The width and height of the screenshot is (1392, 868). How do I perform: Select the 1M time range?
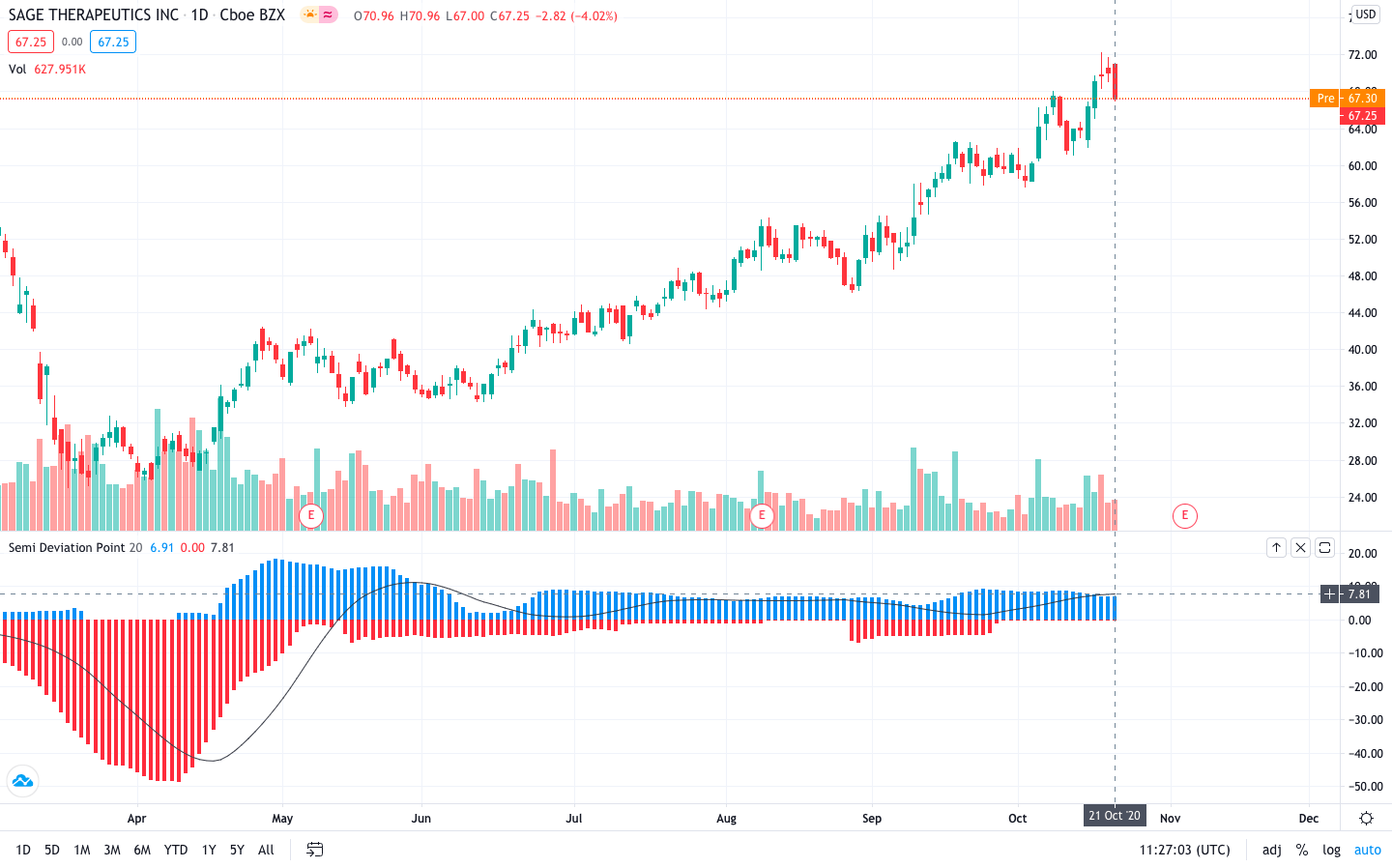pos(82,850)
